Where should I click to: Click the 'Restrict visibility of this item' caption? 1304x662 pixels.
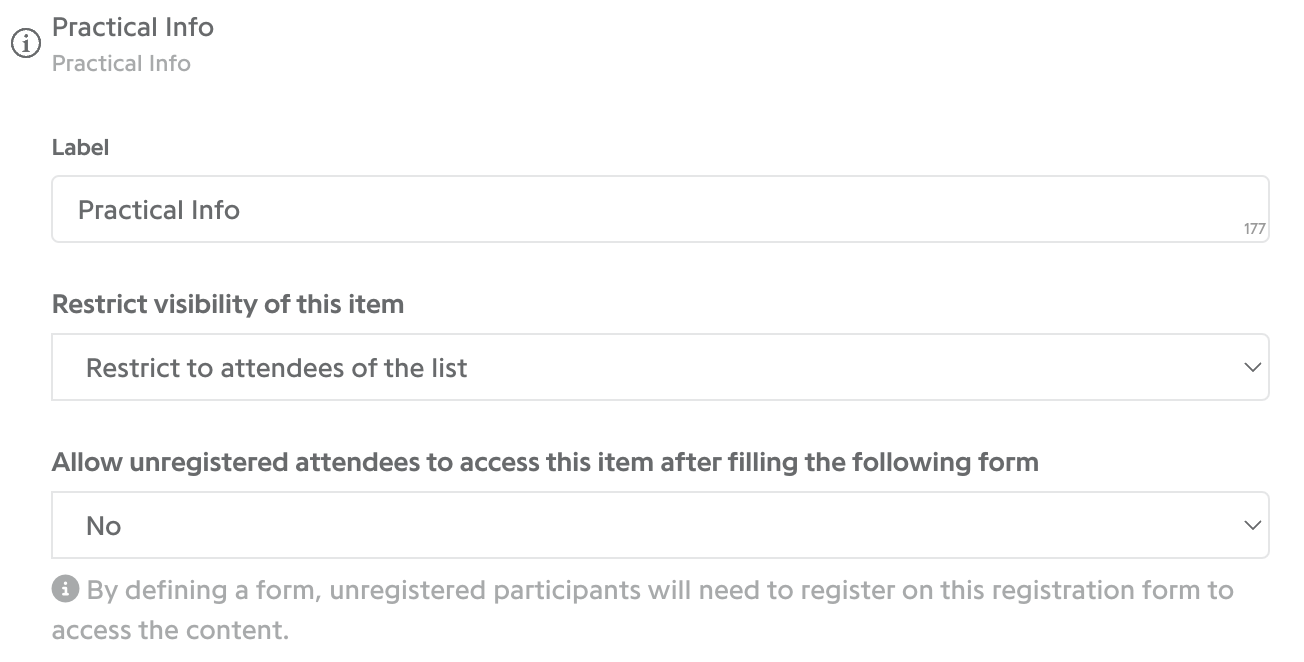coord(228,304)
